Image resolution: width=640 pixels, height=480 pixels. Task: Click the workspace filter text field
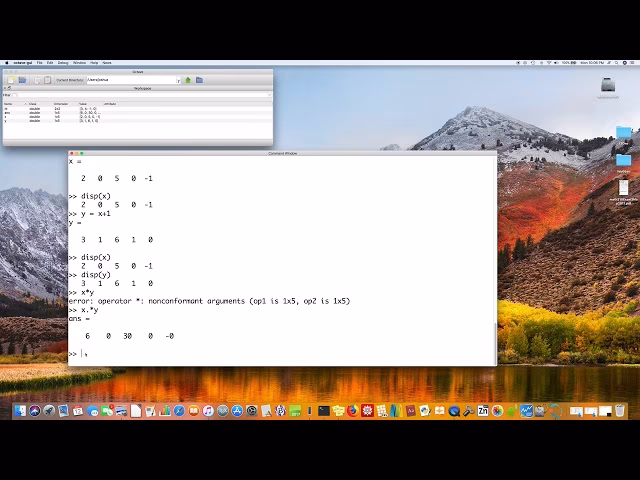point(142,95)
